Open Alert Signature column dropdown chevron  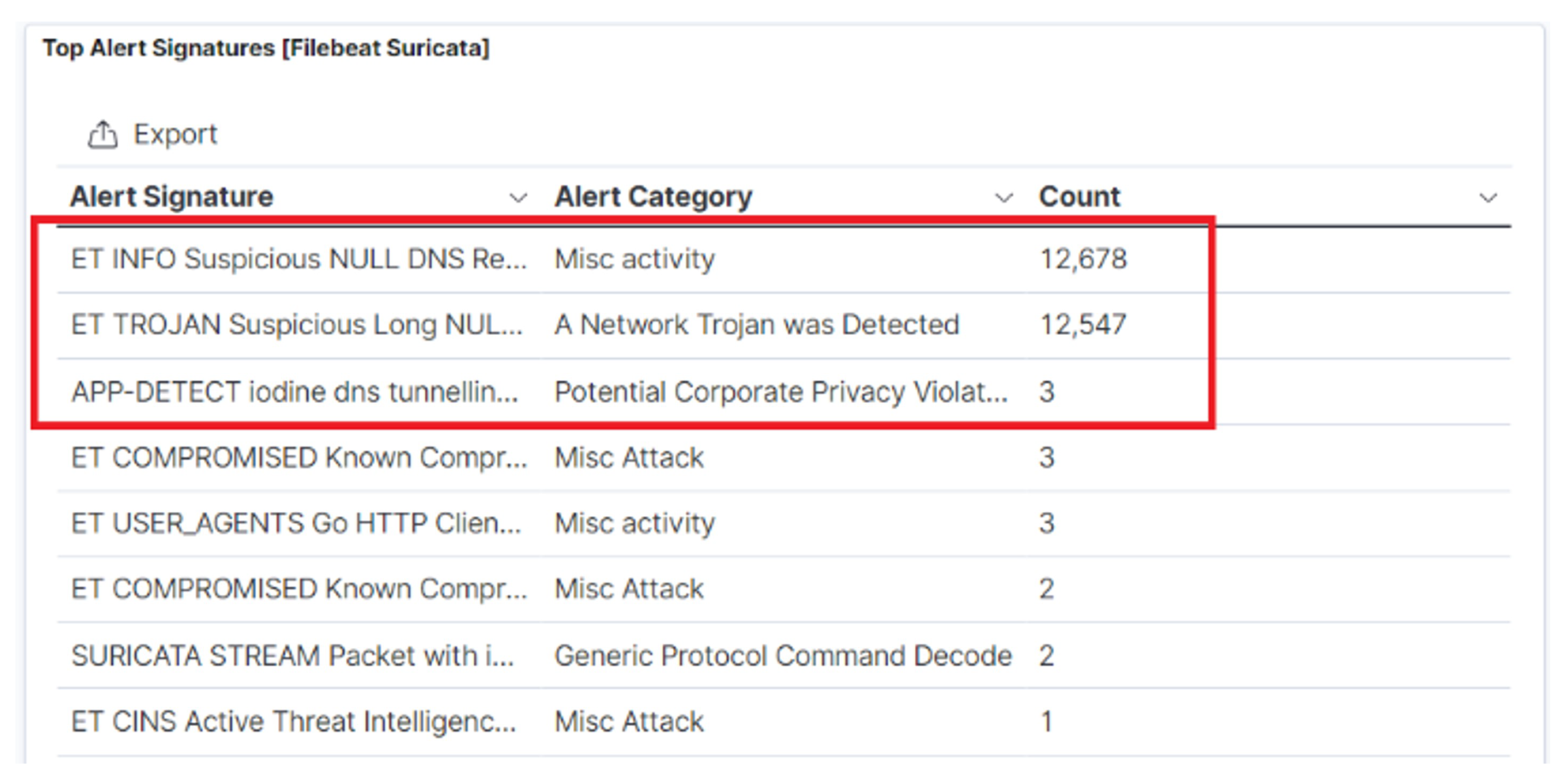(518, 198)
